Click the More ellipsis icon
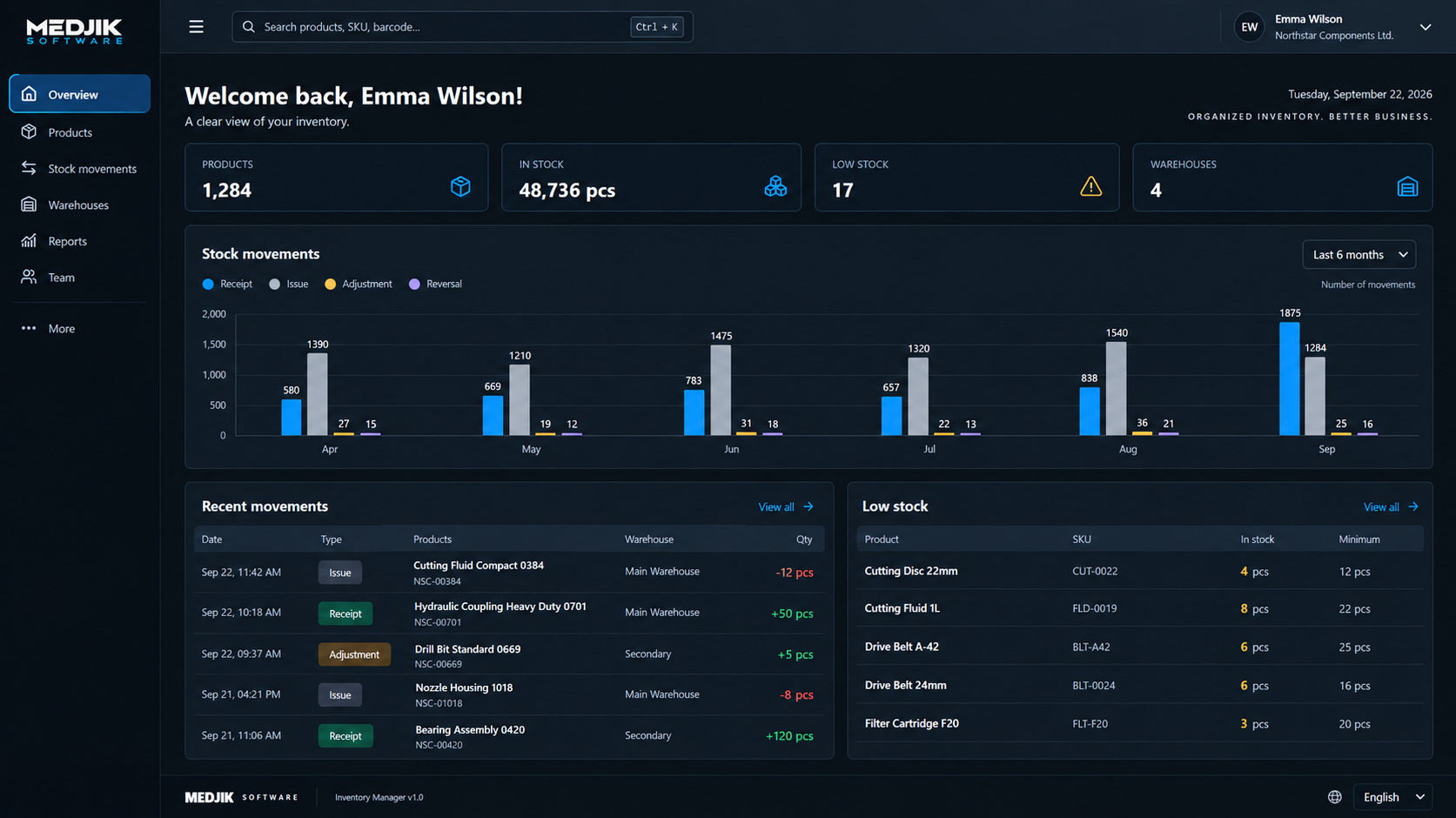Screen dimensions: 1456x818 coord(29,328)
